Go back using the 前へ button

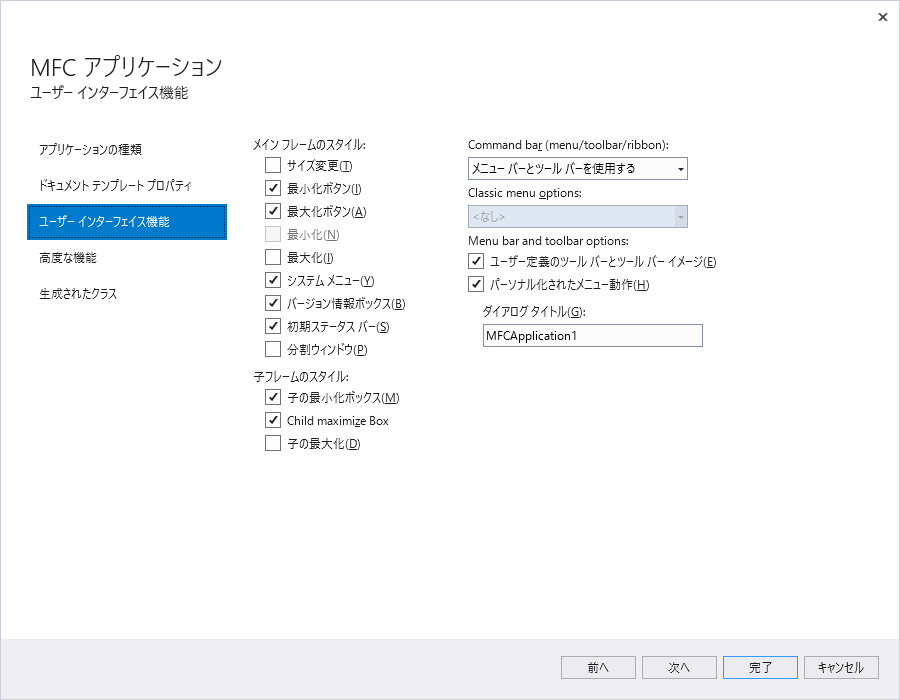598,667
